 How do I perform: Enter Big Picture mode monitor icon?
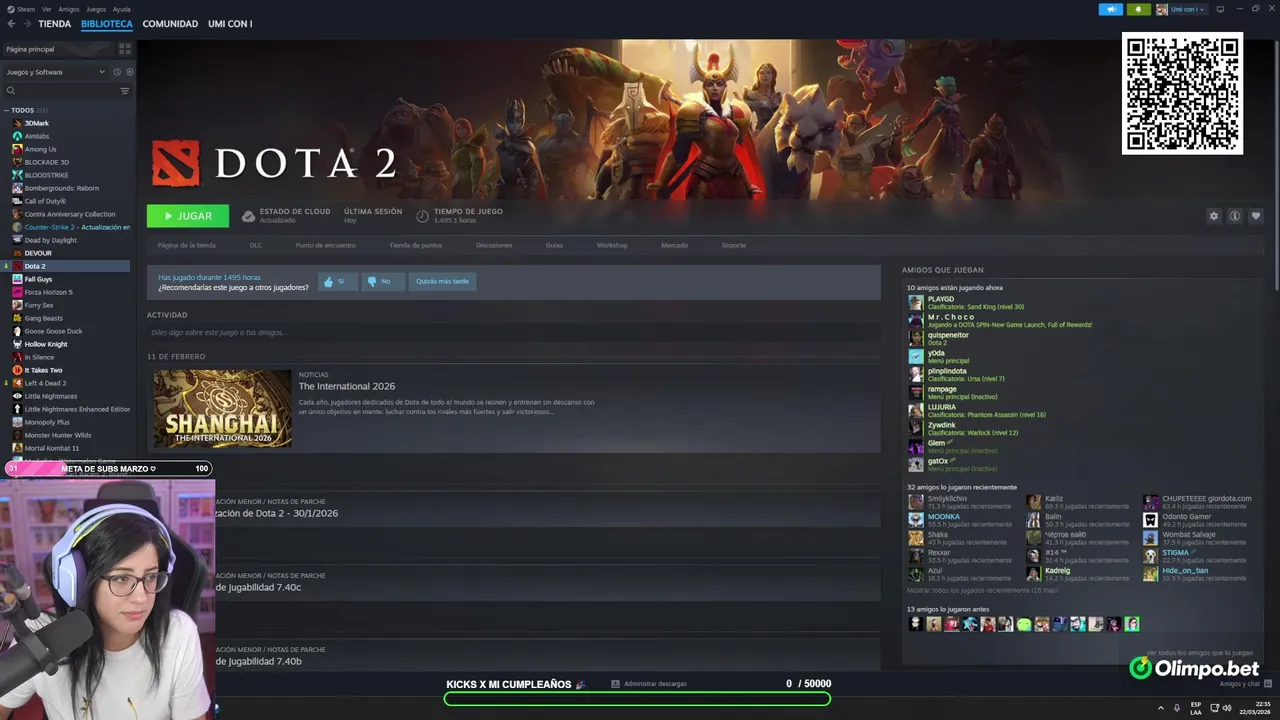[x=1220, y=9]
